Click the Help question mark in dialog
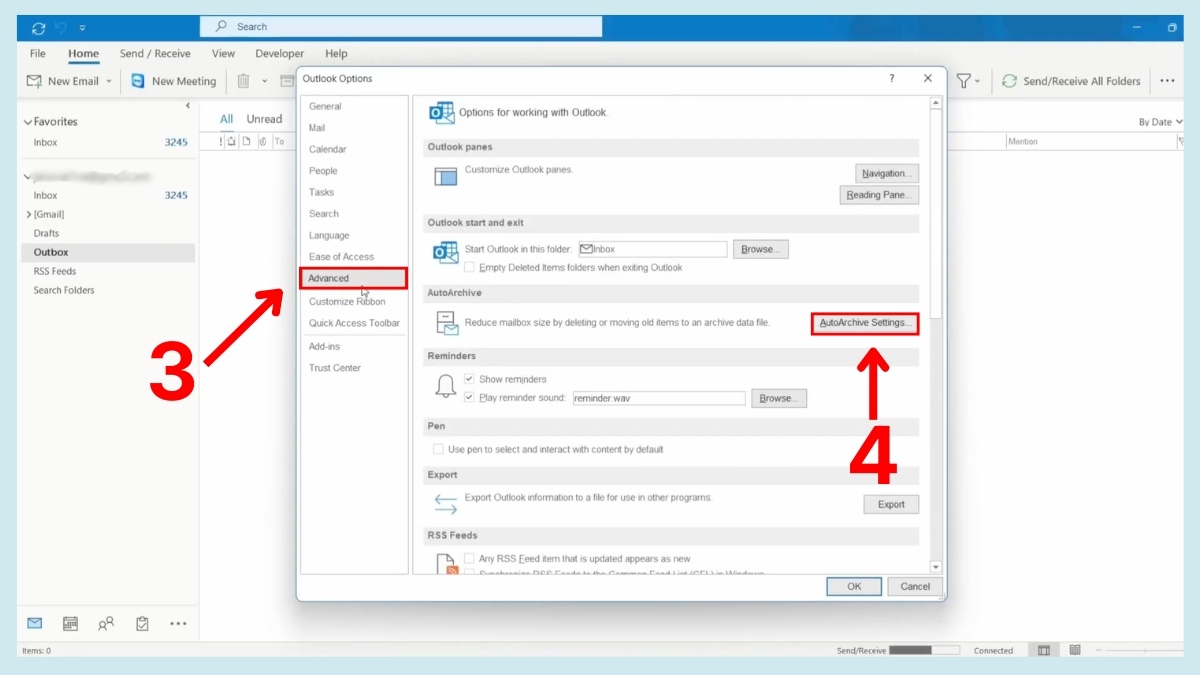The image size is (1200, 675). click(x=892, y=78)
